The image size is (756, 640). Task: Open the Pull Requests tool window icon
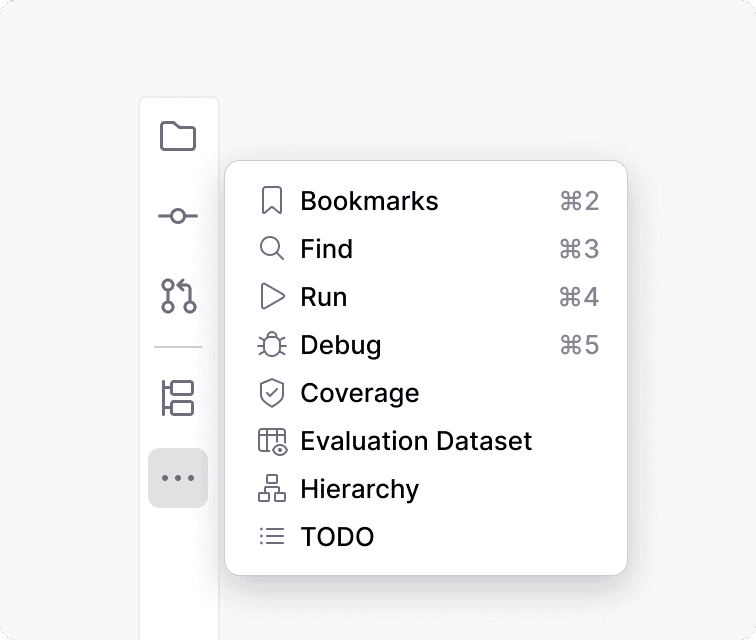point(178,296)
